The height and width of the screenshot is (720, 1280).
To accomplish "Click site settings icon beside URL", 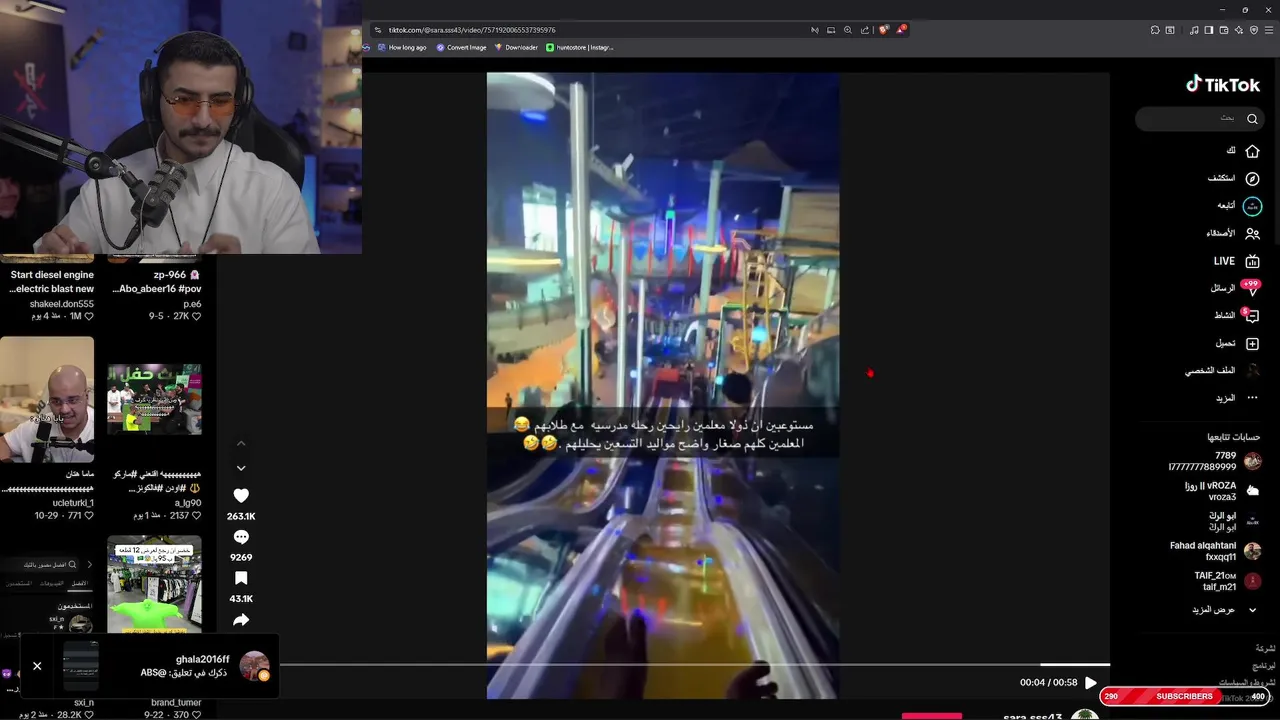I will 377,30.
